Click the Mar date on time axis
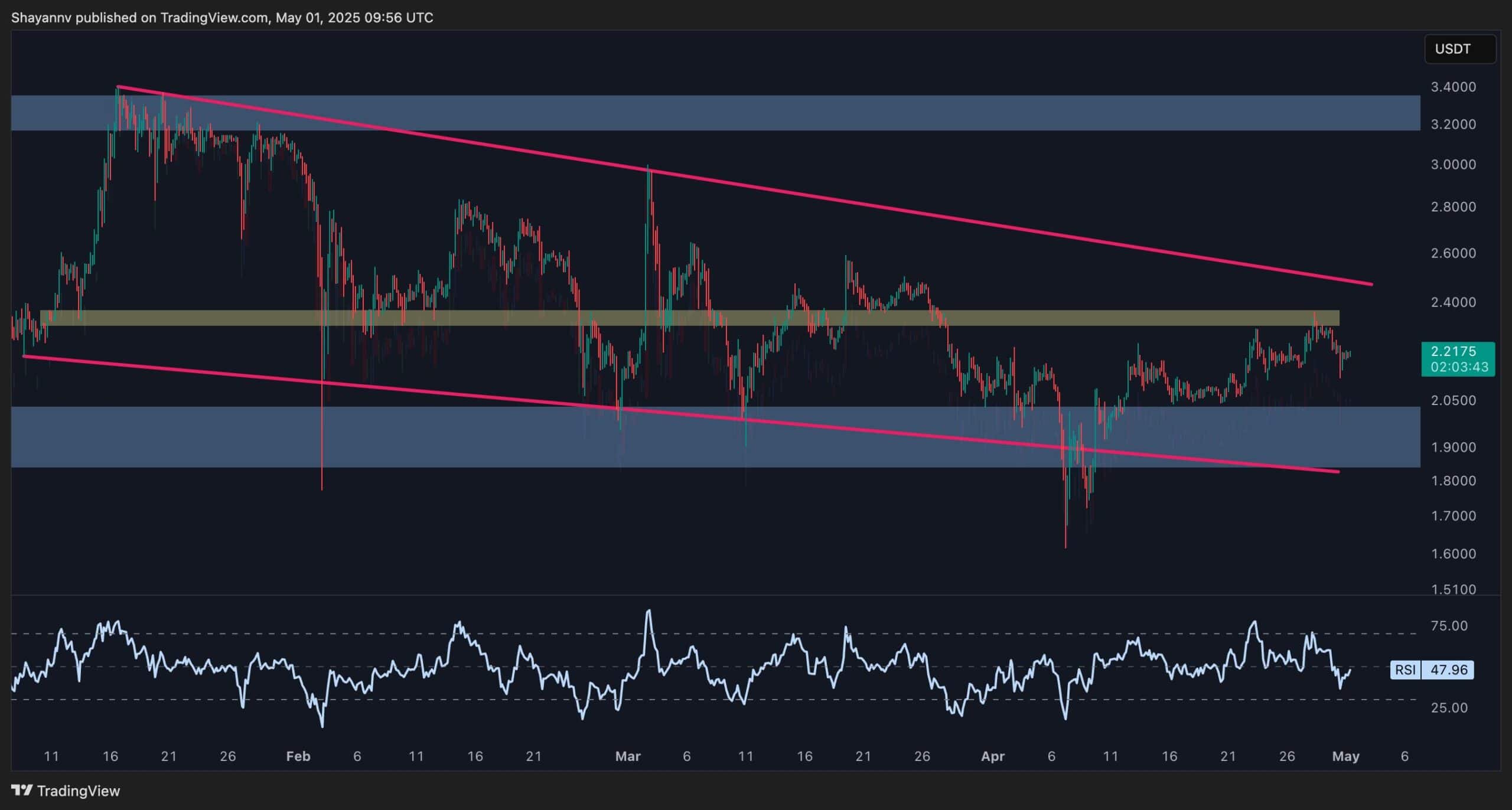 627,756
